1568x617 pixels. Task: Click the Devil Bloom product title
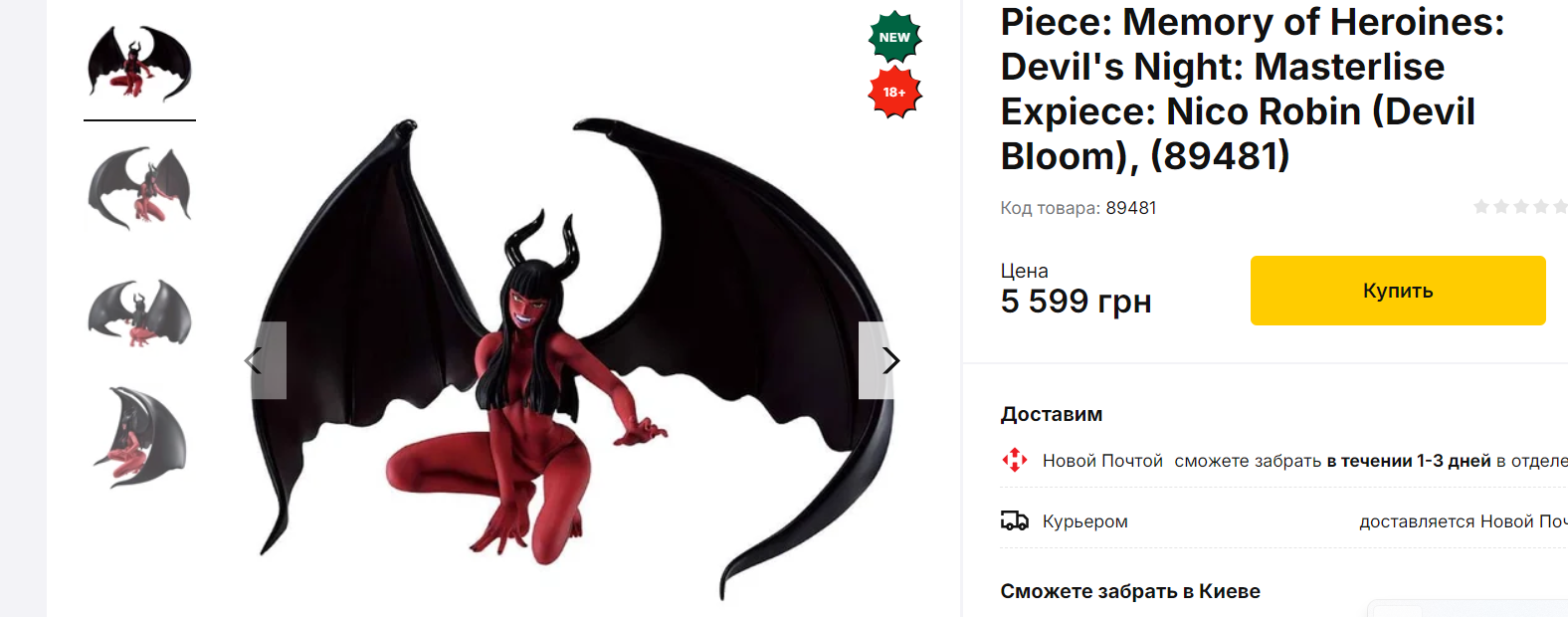1253,89
